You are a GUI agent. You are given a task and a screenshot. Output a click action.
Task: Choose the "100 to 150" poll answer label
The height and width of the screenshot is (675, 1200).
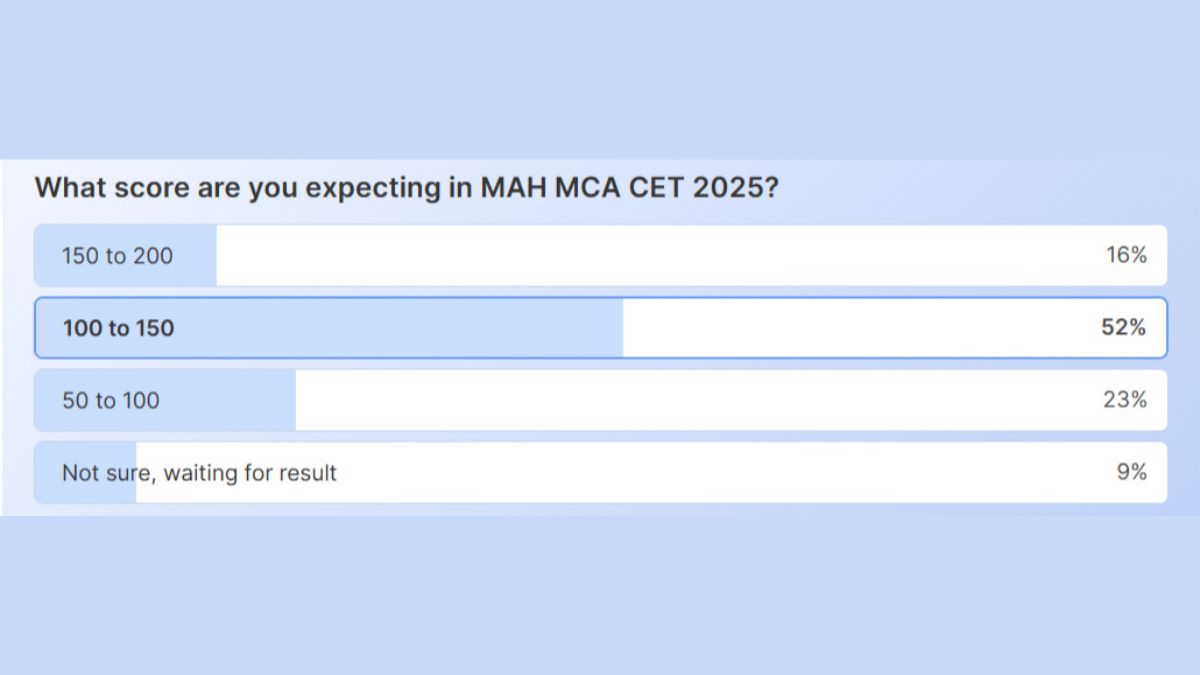[x=118, y=328]
